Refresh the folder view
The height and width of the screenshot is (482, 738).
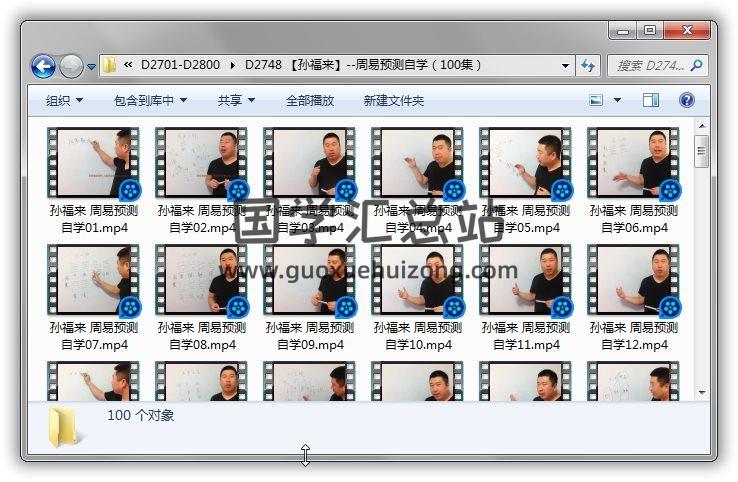pos(588,65)
